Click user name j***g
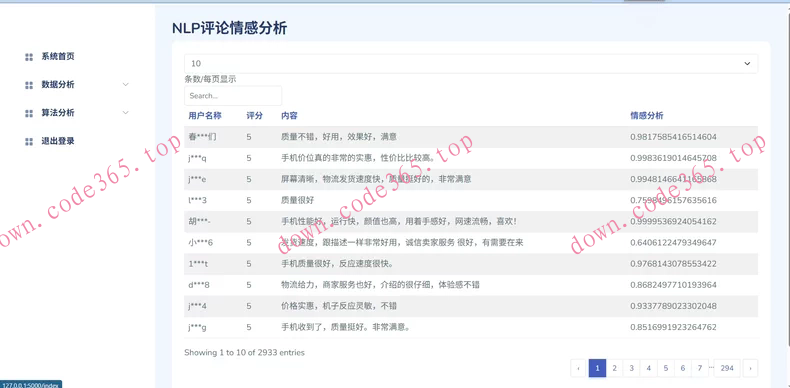Screen dimensions: 790x388 click(x=197, y=327)
